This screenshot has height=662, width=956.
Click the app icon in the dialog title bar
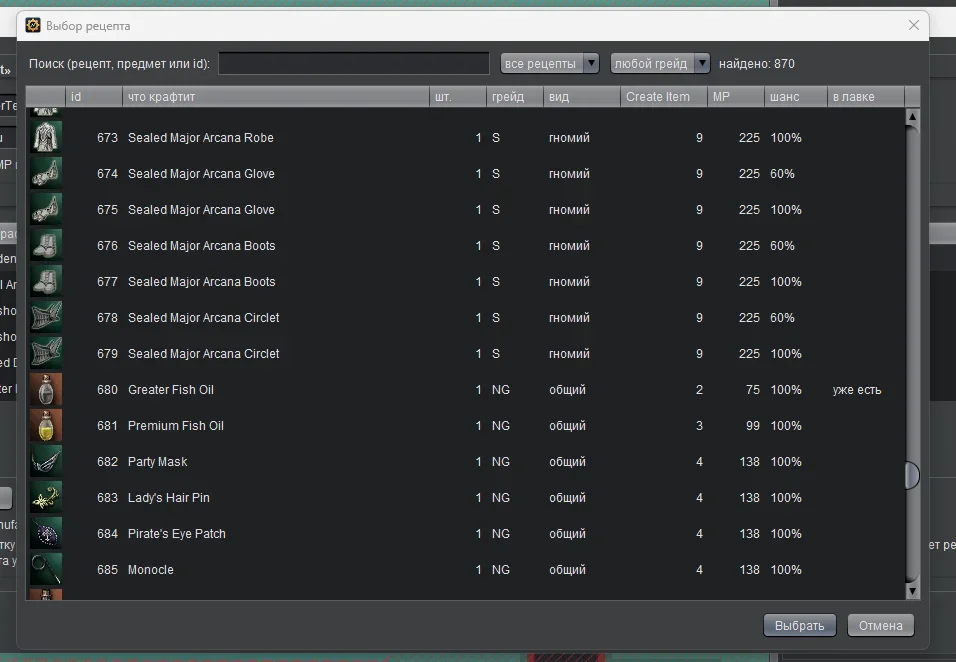[33, 25]
